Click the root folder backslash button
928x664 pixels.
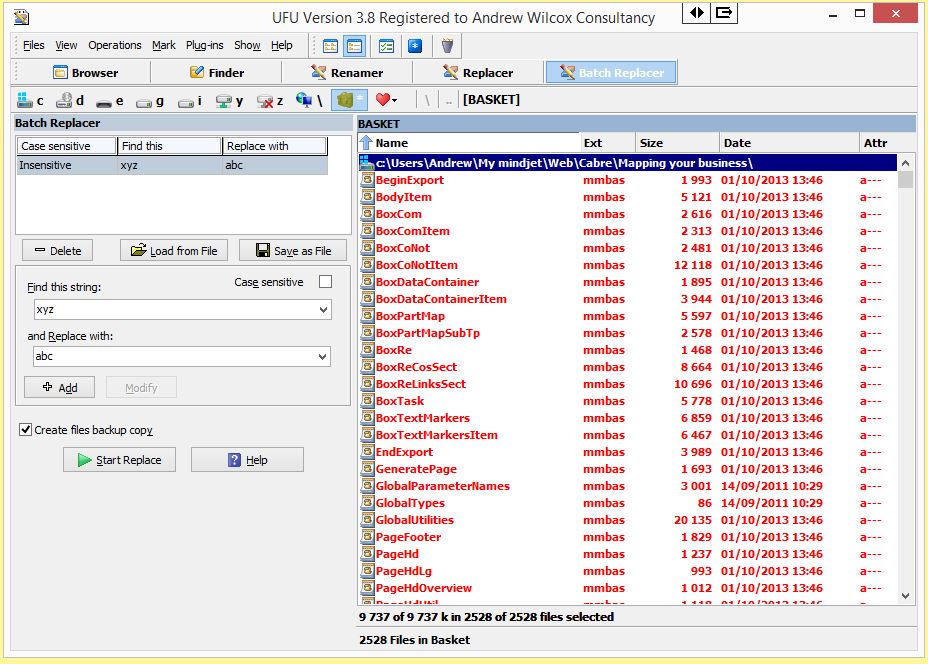coord(427,101)
